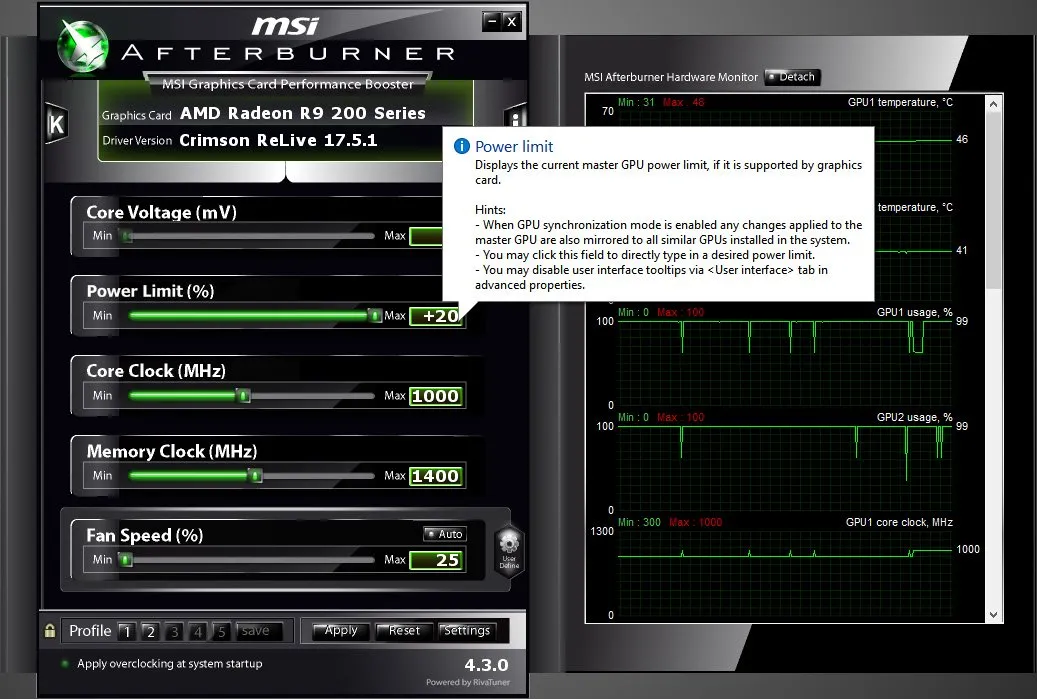Select profile slot 3
Screen dimensions: 1037x699
175,632
